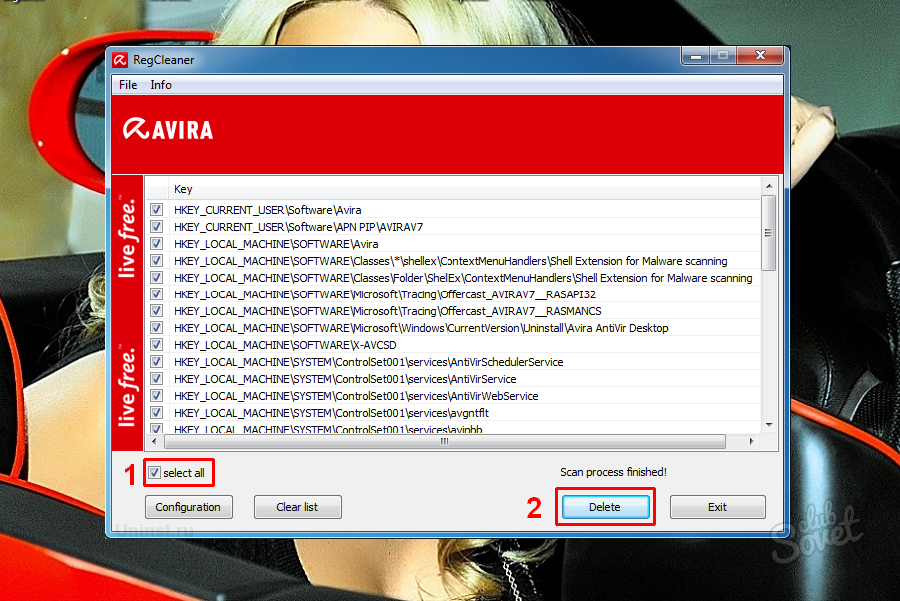This screenshot has height=601, width=900.
Task: Click the horizontal scrollbar right arrow
Action: 753,441
